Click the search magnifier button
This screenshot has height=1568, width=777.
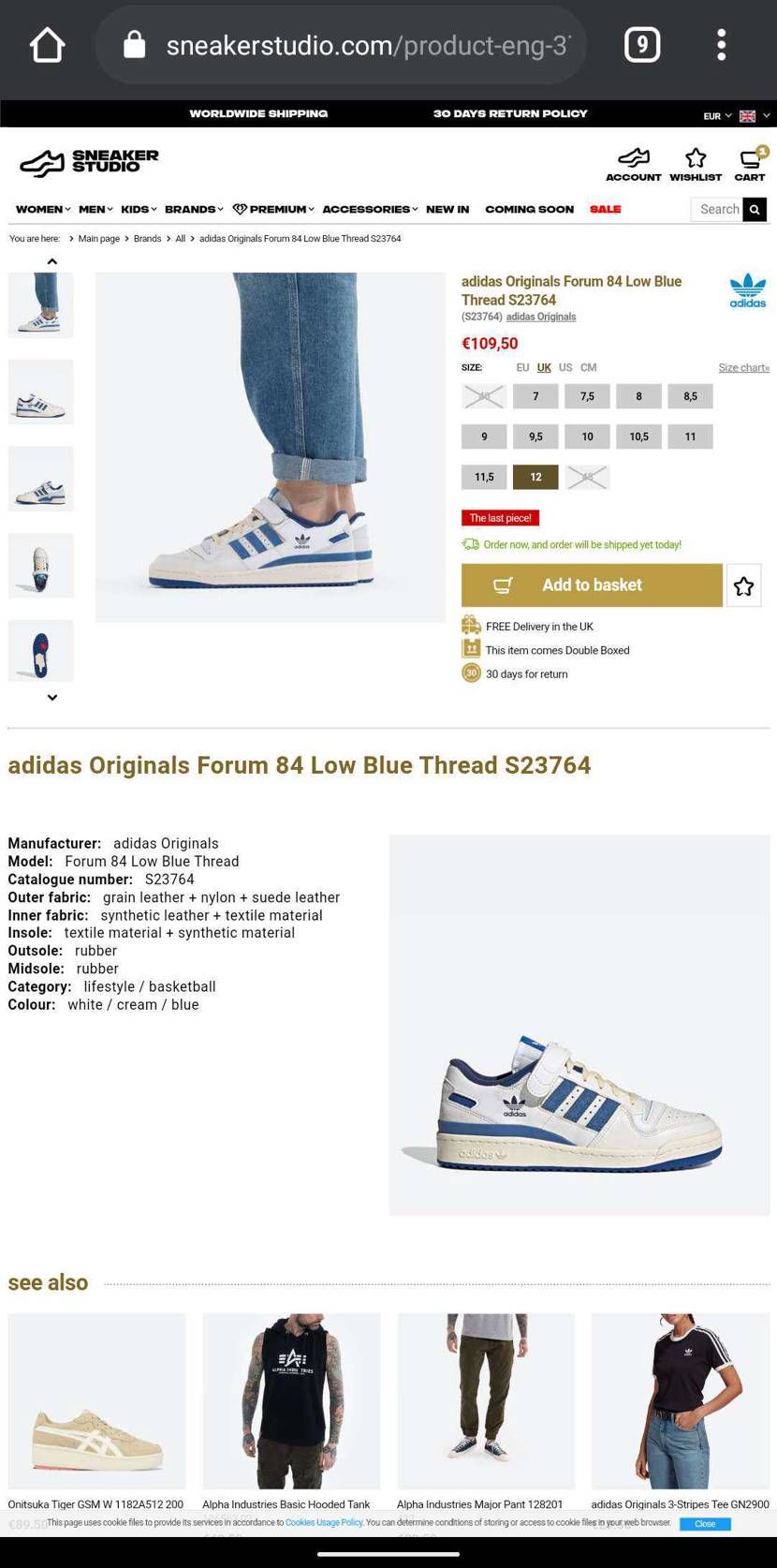click(x=755, y=210)
